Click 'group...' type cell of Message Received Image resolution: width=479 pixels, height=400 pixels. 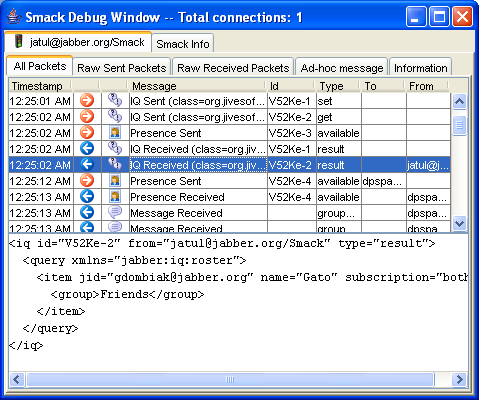(339, 213)
